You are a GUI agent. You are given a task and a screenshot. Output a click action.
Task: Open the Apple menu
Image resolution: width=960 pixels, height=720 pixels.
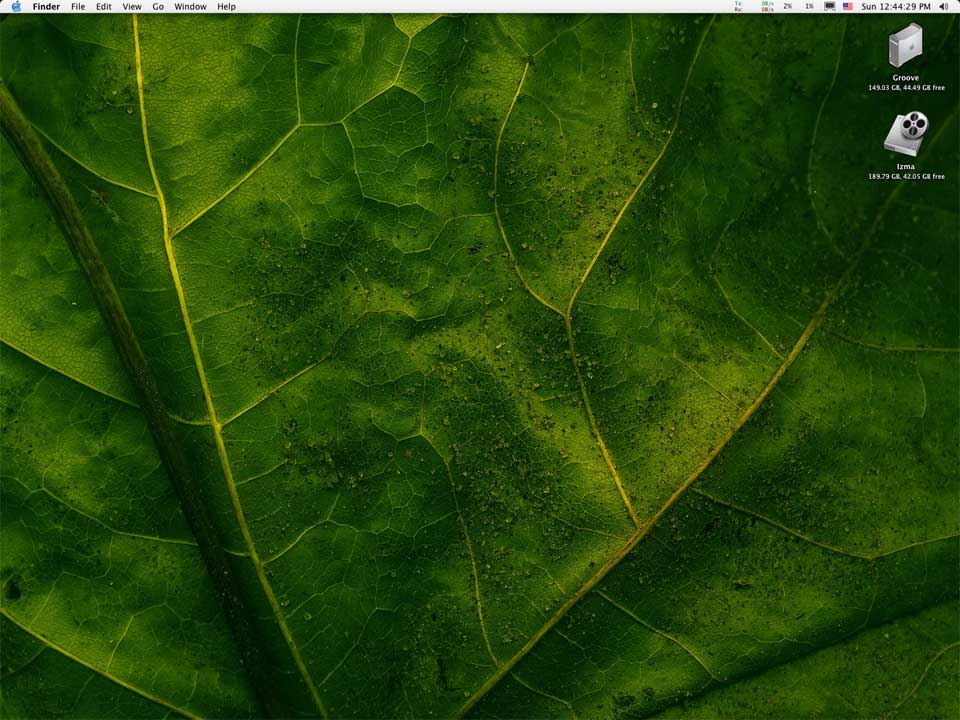click(x=16, y=6)
